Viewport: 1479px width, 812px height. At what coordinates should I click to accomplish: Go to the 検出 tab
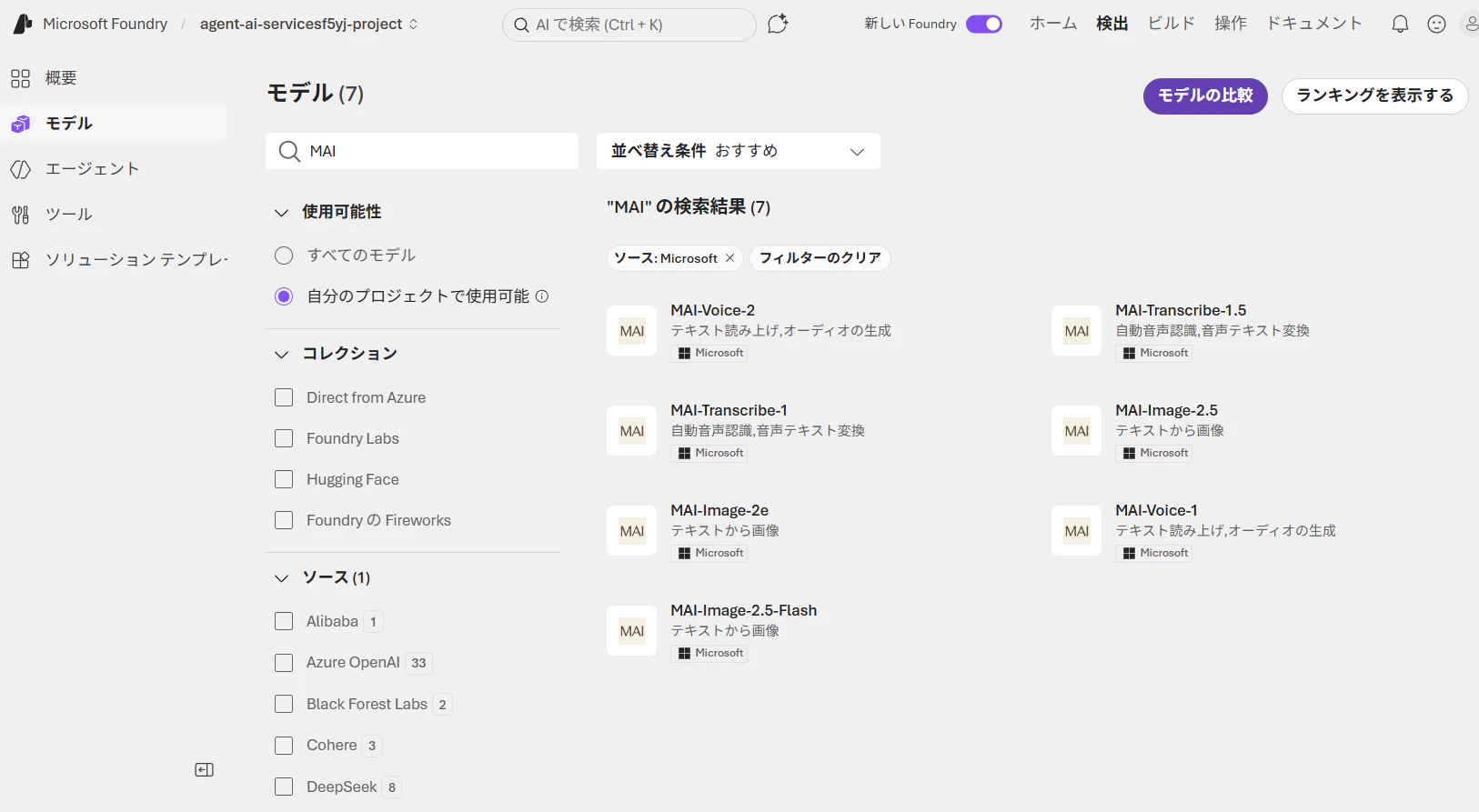point(1112,24)
